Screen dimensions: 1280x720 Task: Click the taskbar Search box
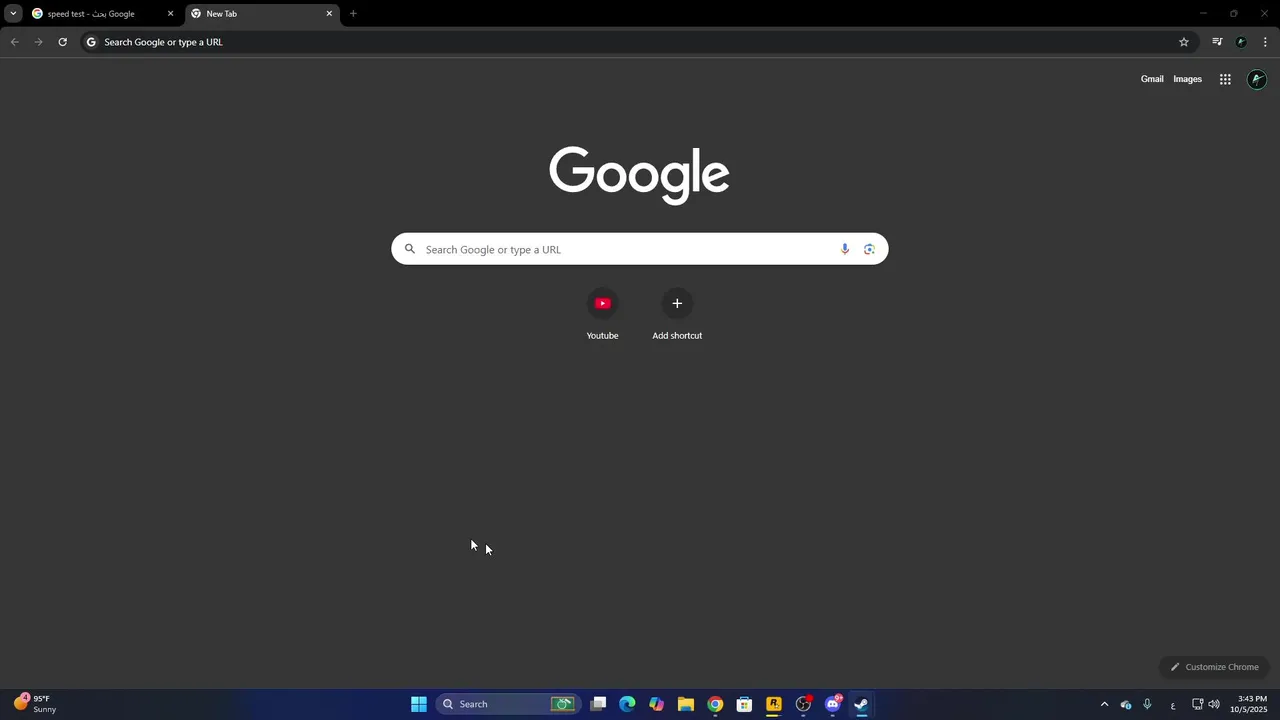pyautogui.click(x=507, y=704)
